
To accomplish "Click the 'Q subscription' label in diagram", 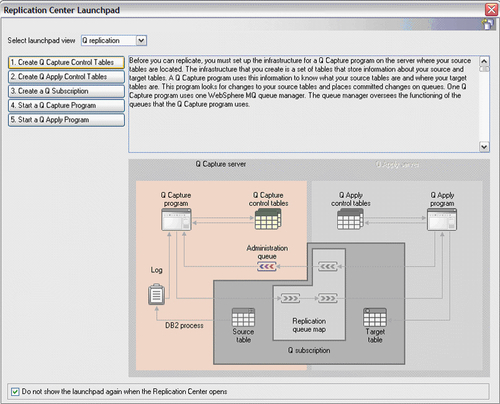I will click(x=309, y=350).
